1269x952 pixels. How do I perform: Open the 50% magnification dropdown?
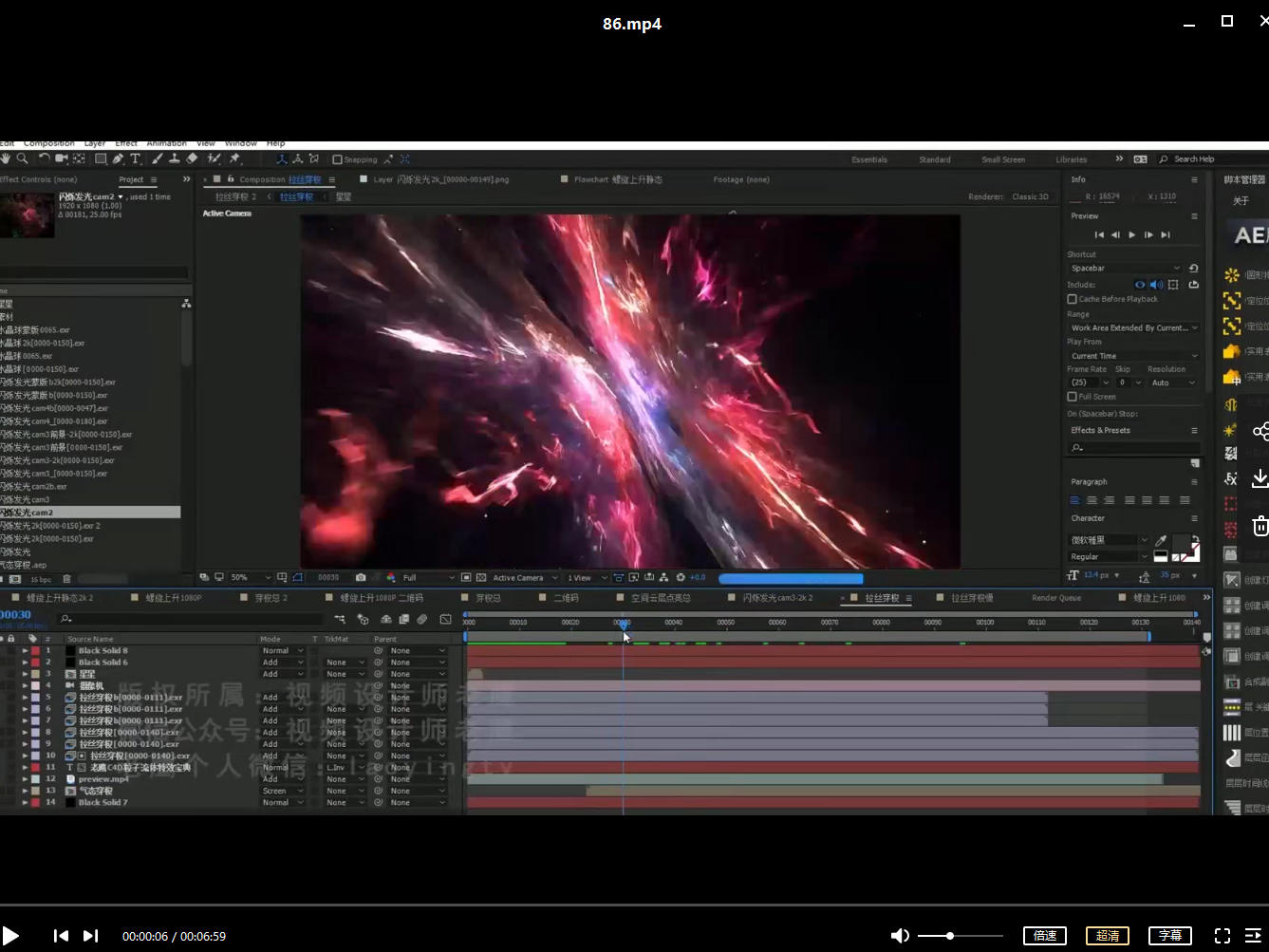[251, 577]
